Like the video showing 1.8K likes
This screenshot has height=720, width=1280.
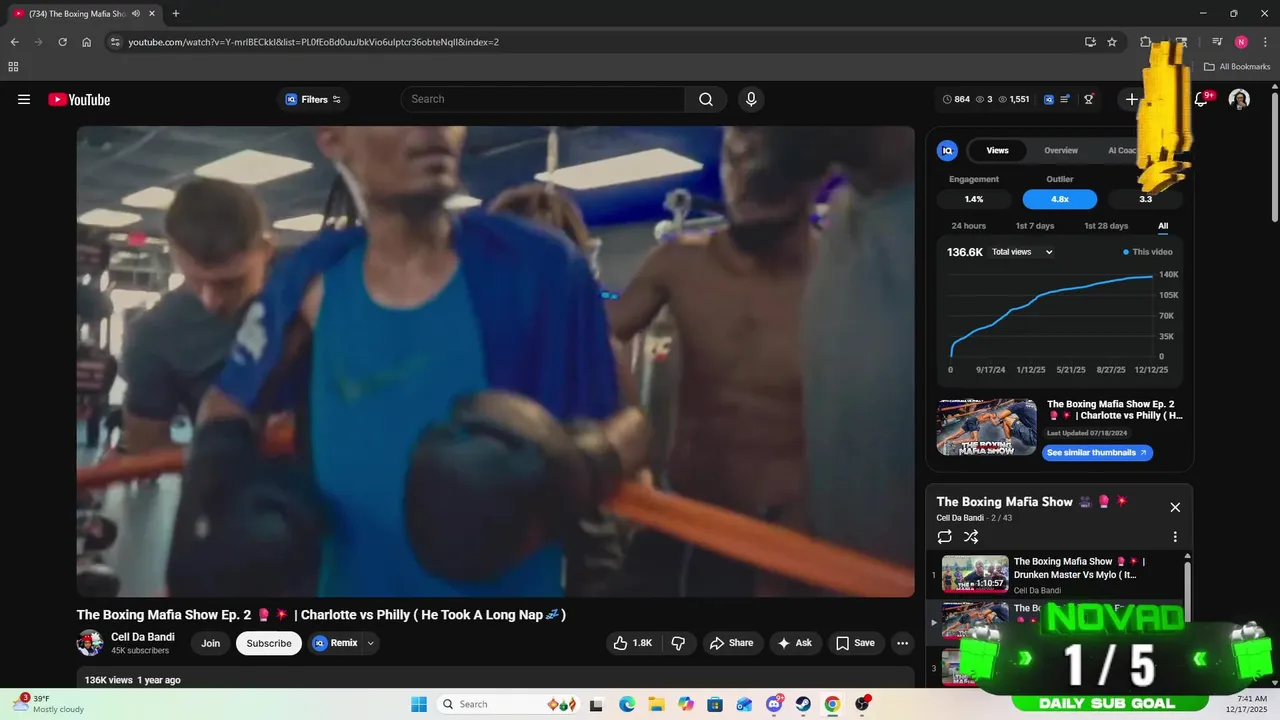pos(633,643)
